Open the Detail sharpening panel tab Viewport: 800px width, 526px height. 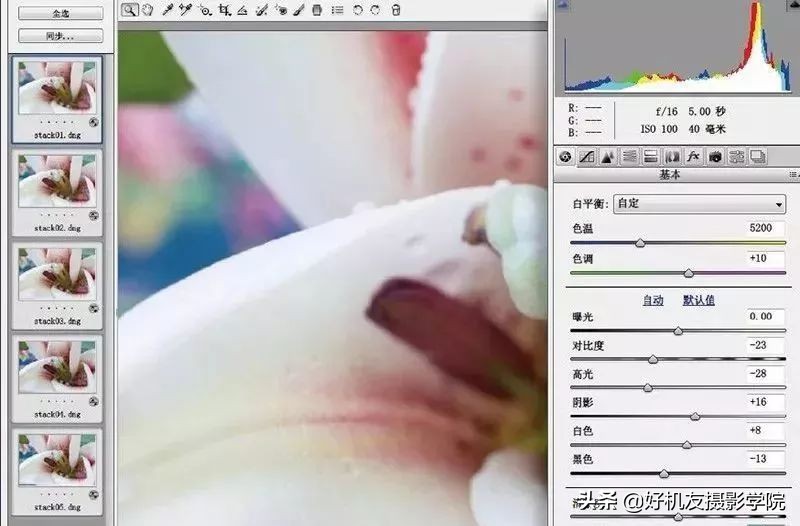click(608, 157)
